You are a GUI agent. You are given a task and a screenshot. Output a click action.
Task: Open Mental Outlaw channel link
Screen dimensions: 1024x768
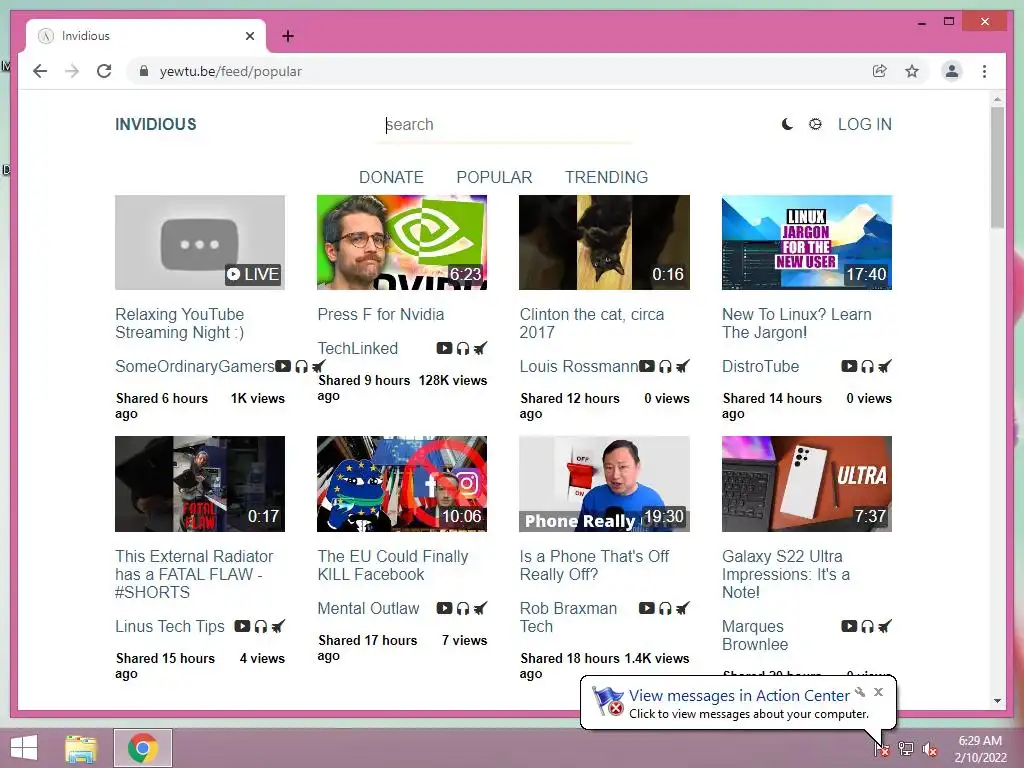(368, 608)
